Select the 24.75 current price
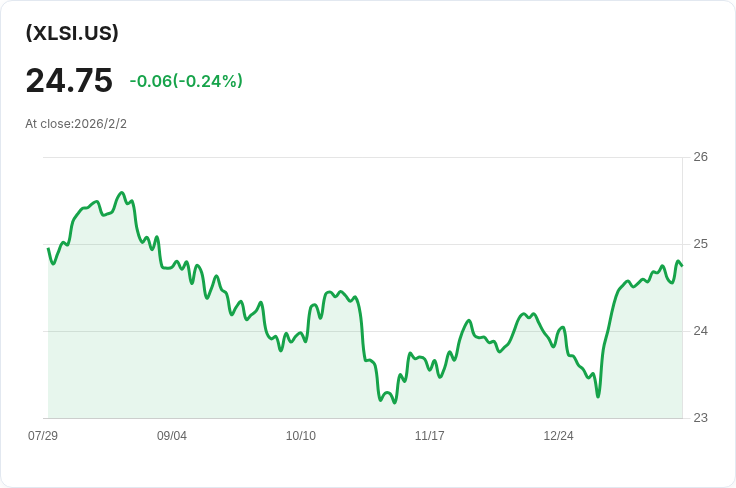The height and width of the screenshot is (488, 736). 69,81
